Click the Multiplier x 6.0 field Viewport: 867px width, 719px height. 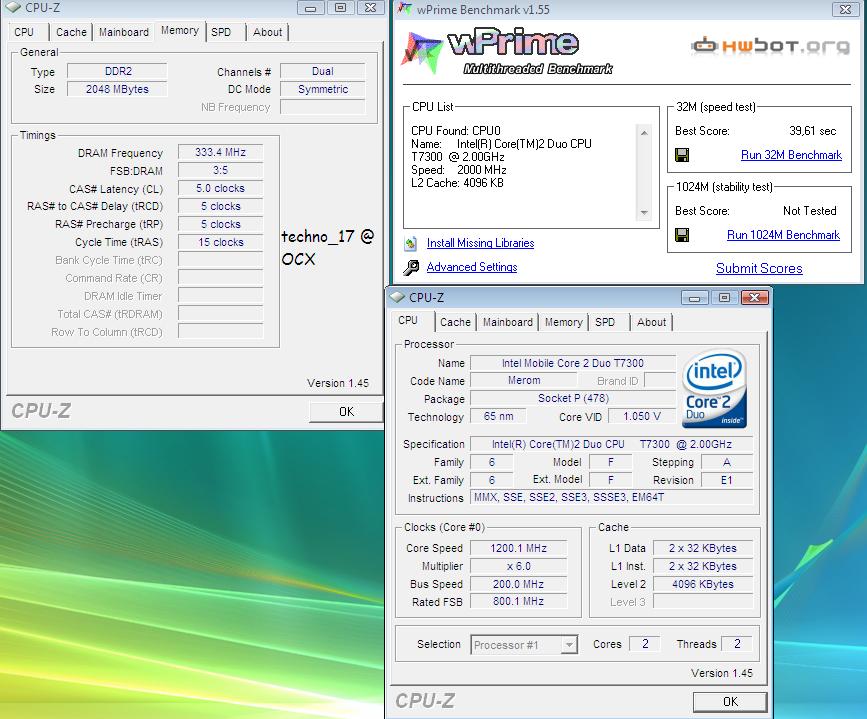pos(519,566)
